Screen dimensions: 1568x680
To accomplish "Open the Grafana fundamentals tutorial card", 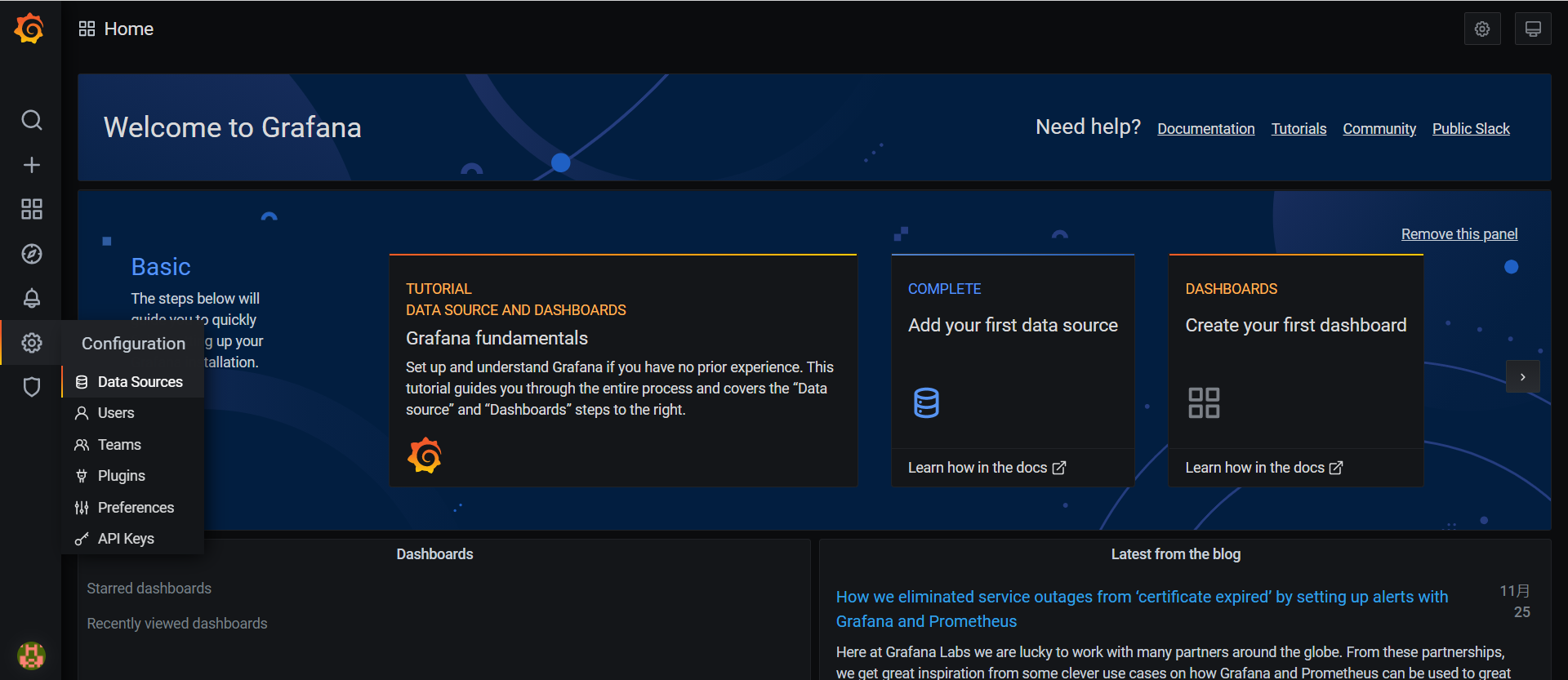I will [x=623, y=371].
